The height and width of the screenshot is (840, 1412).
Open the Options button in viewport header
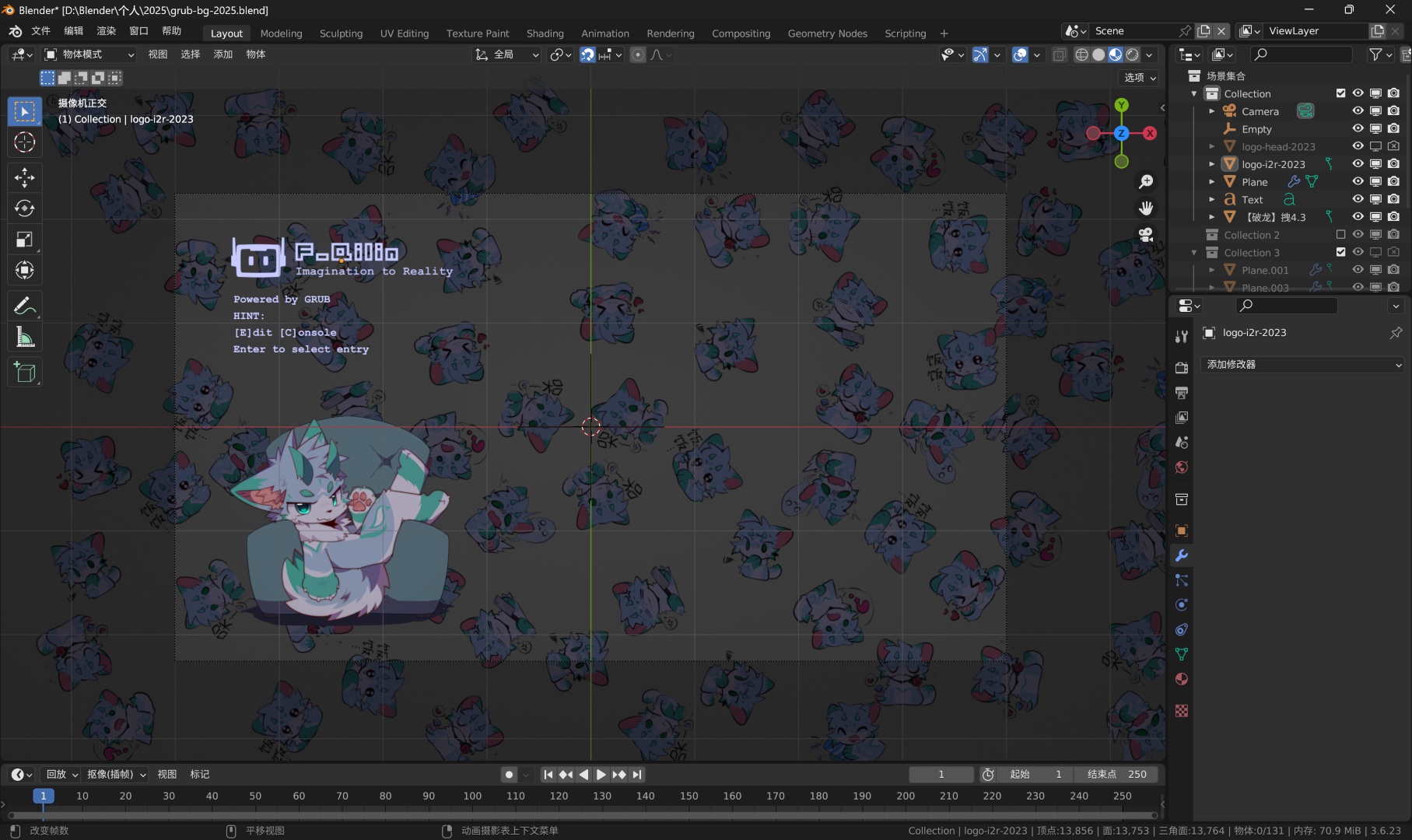tap(1140, 78)
